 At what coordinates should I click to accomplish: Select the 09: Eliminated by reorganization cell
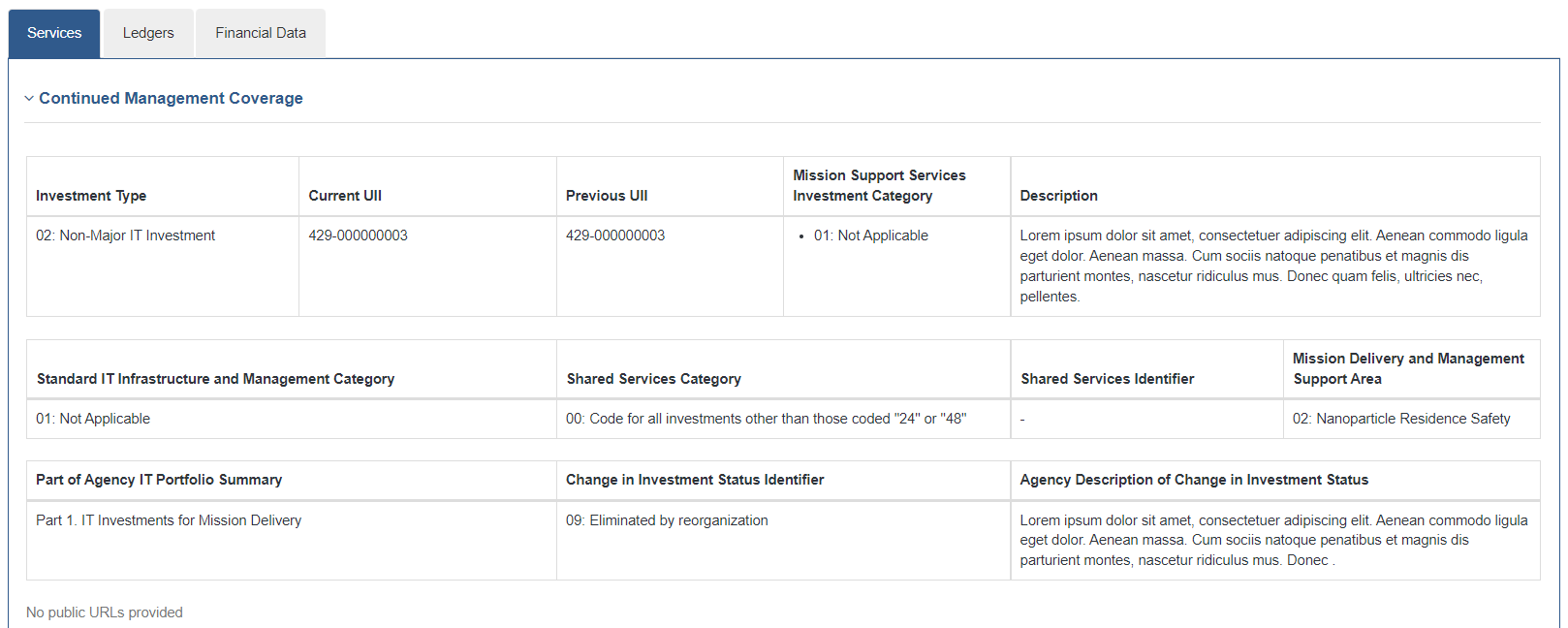tap(667, 520)
